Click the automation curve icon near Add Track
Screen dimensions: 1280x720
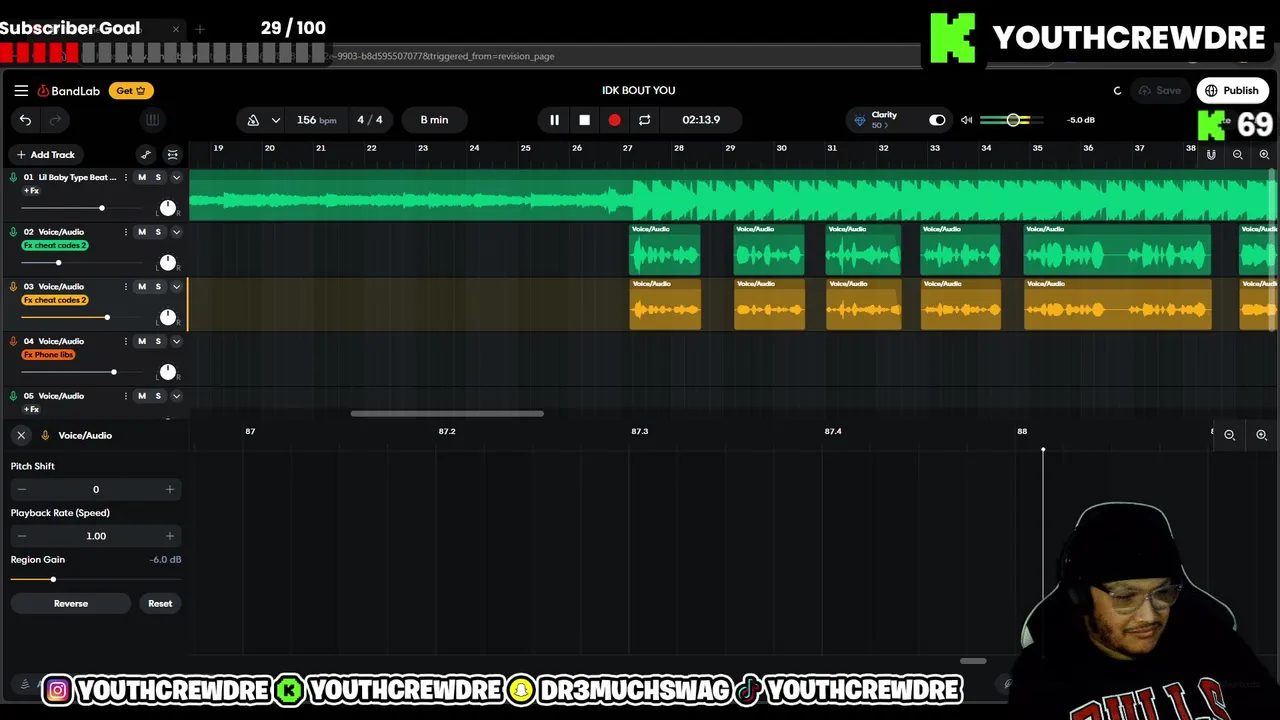(x=146, y=155)
